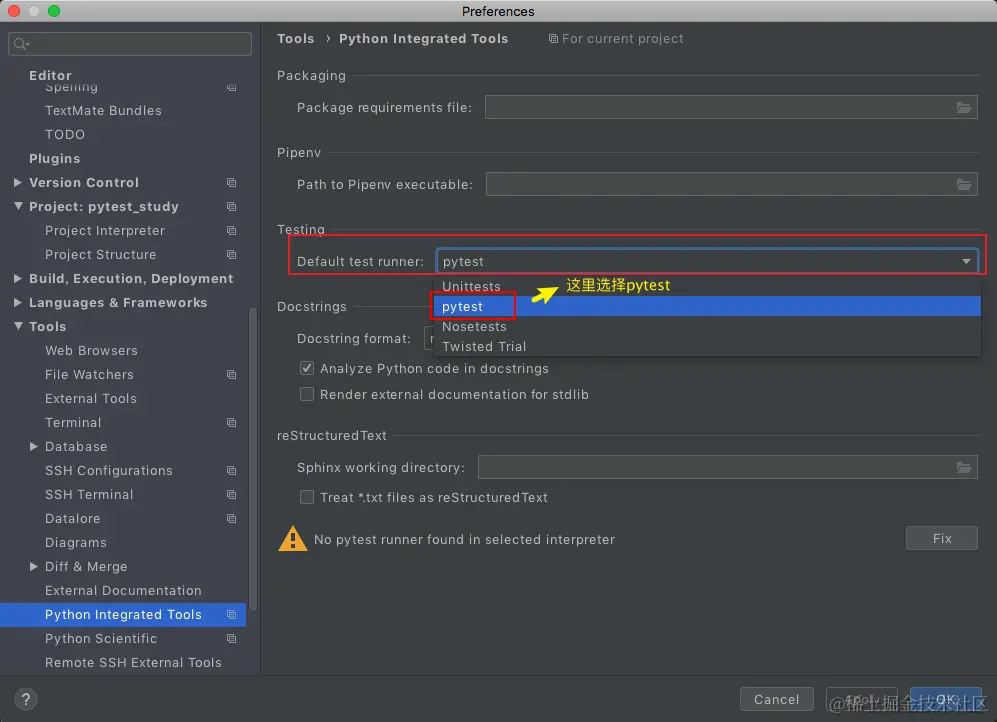Image resolution: width=997 pixels, height=722 pixels.
Task: Choose Twisted Trial in the test runner list
Action: (707, 346)
